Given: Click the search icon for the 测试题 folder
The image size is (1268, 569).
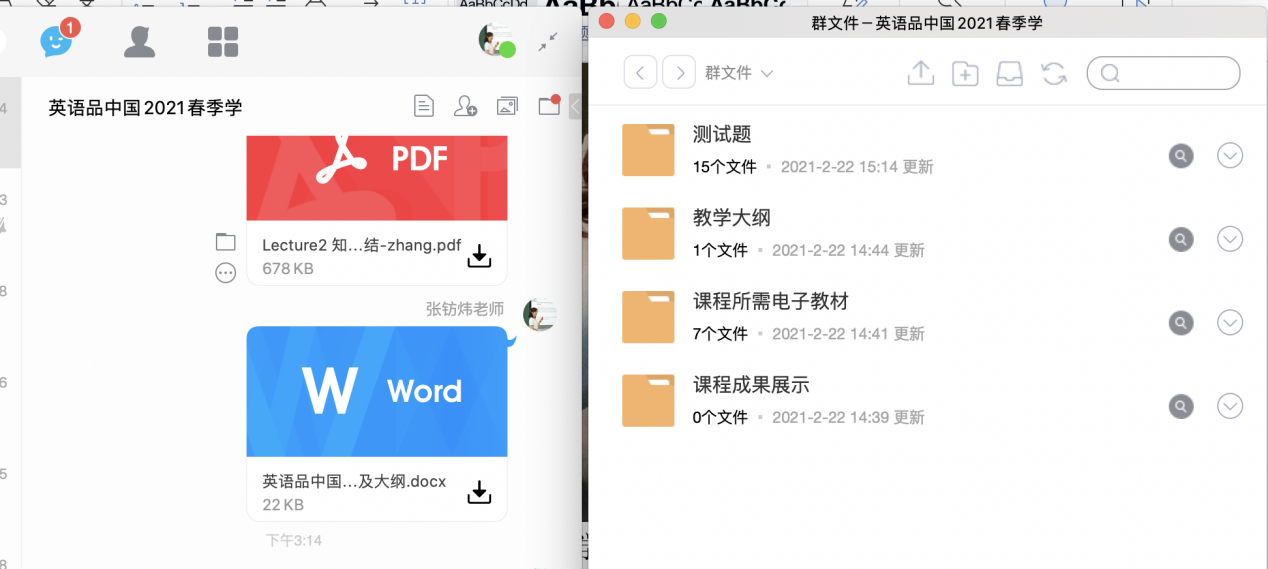Looking at the screenshot, I should point(1181,156).
